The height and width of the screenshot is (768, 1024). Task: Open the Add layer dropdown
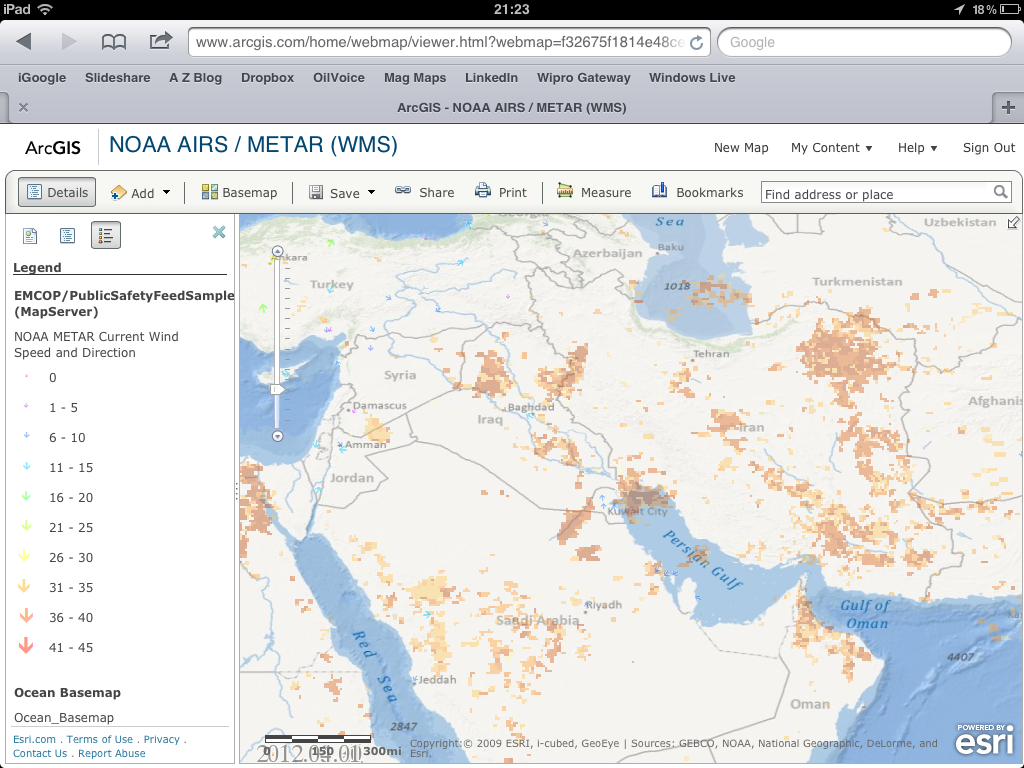click(x=140, y=193)
